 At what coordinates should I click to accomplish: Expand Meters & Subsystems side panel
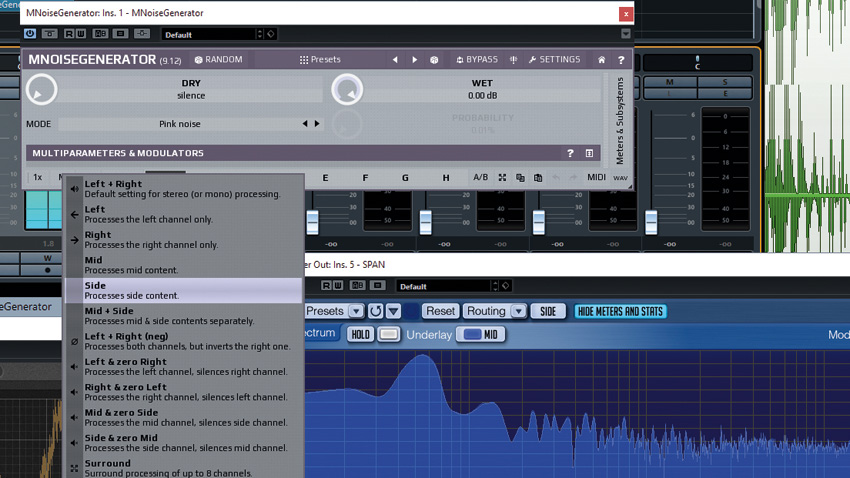[620, 121]
